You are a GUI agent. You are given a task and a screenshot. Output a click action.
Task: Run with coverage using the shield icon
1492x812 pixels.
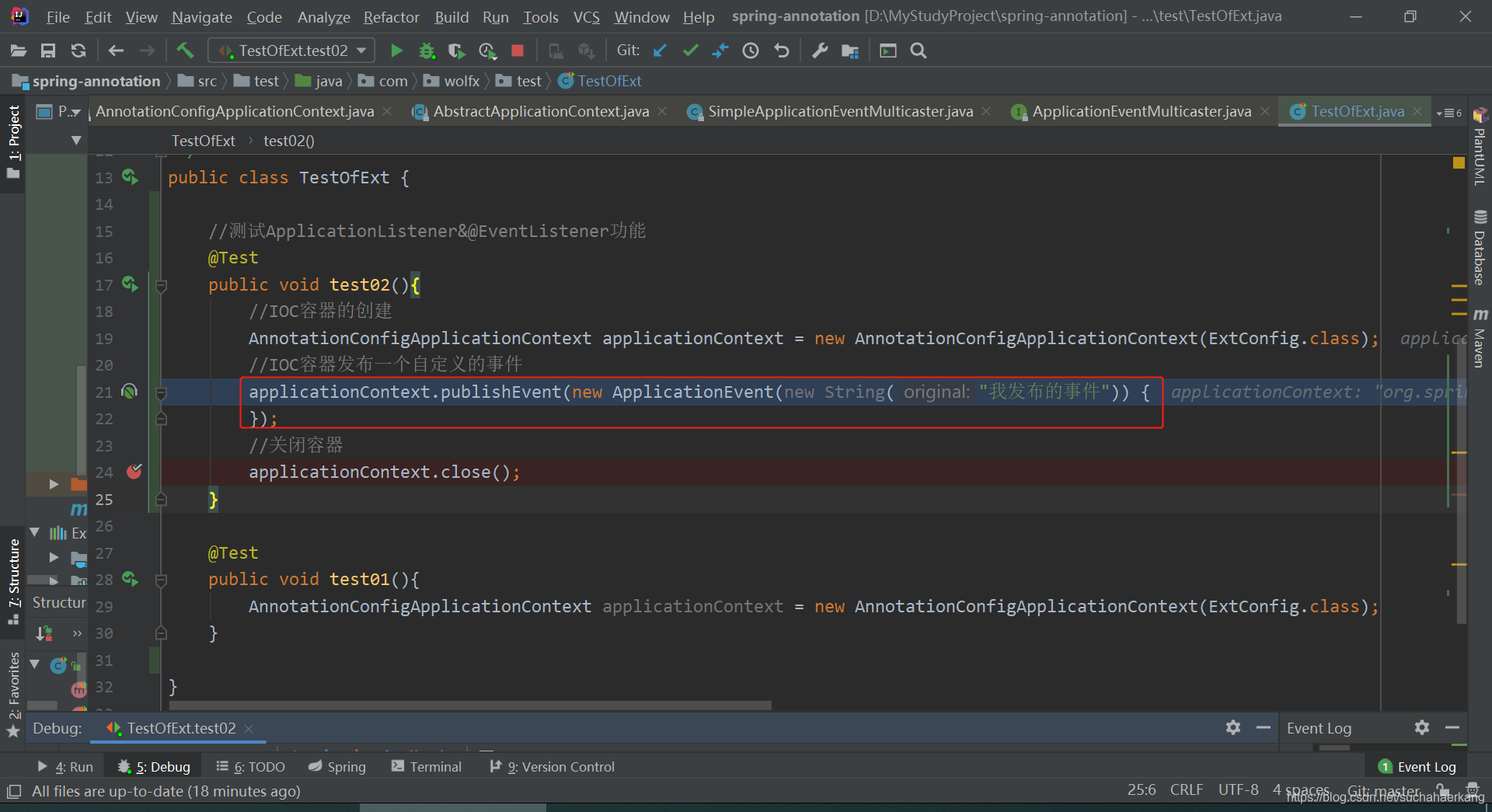(x=457, y=51)
